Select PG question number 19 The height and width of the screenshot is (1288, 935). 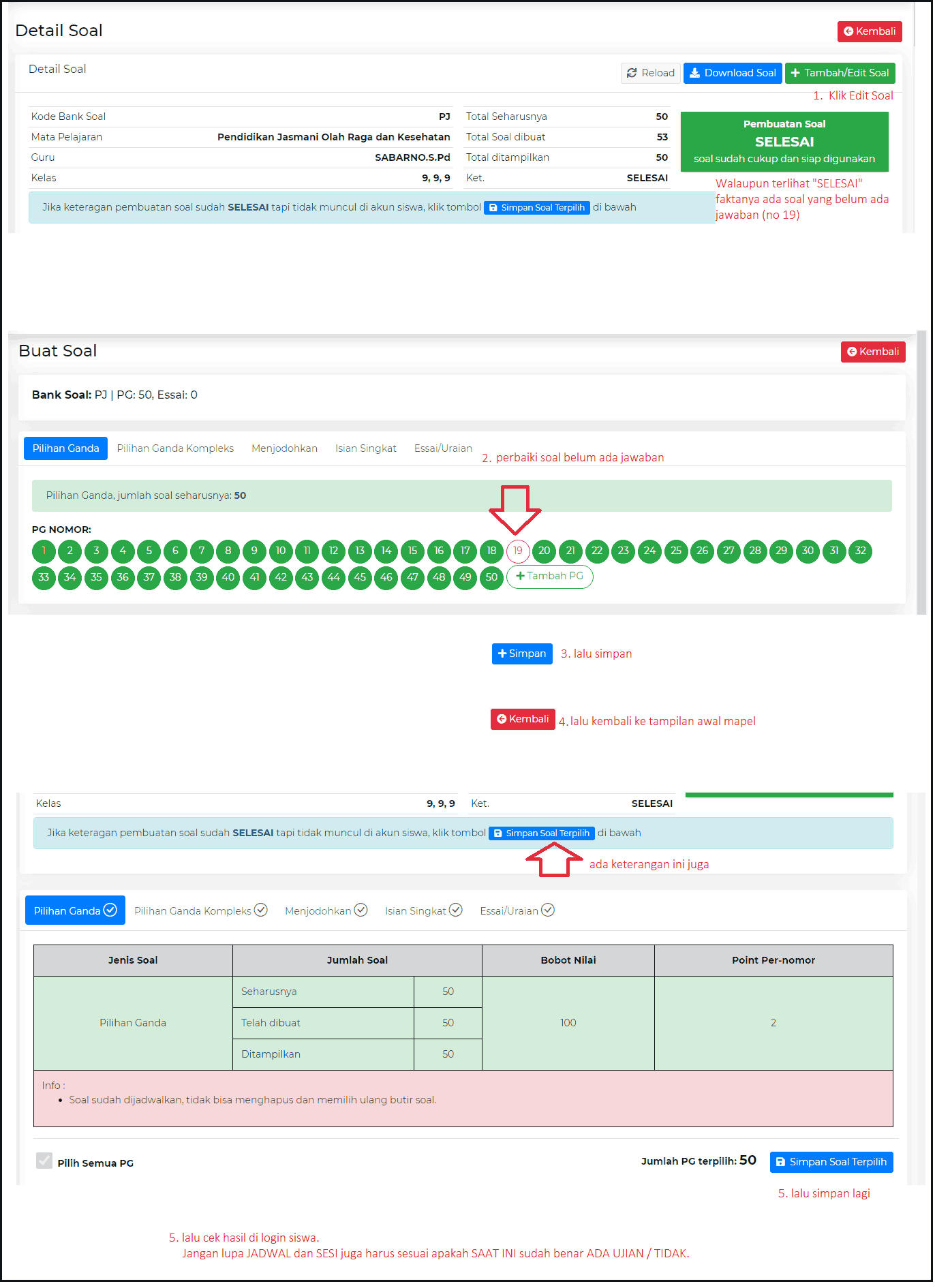coord(519,552)
